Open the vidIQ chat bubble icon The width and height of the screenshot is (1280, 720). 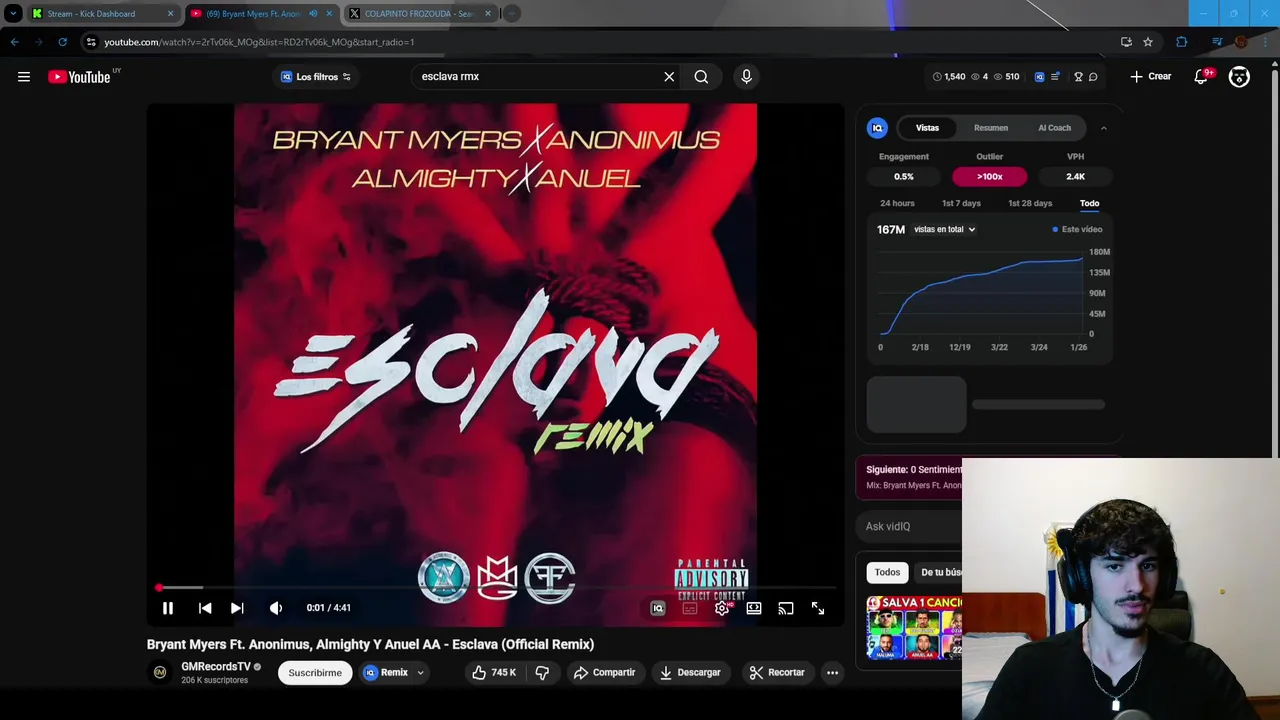tap(1093, 77)
